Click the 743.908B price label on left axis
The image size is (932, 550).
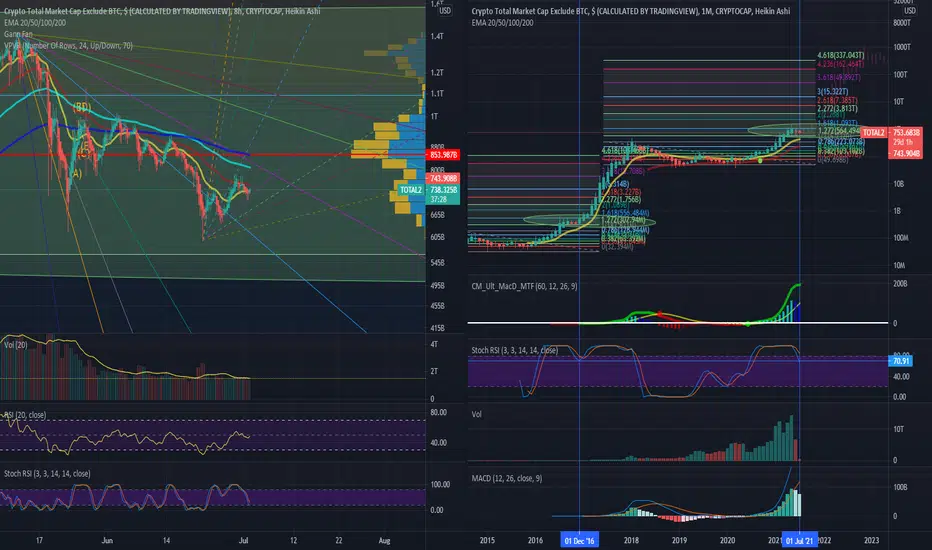coord(443,178)
